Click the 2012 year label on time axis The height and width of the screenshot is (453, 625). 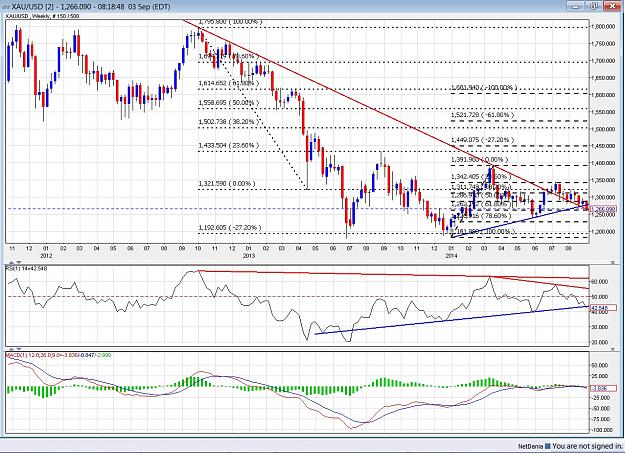46,255
